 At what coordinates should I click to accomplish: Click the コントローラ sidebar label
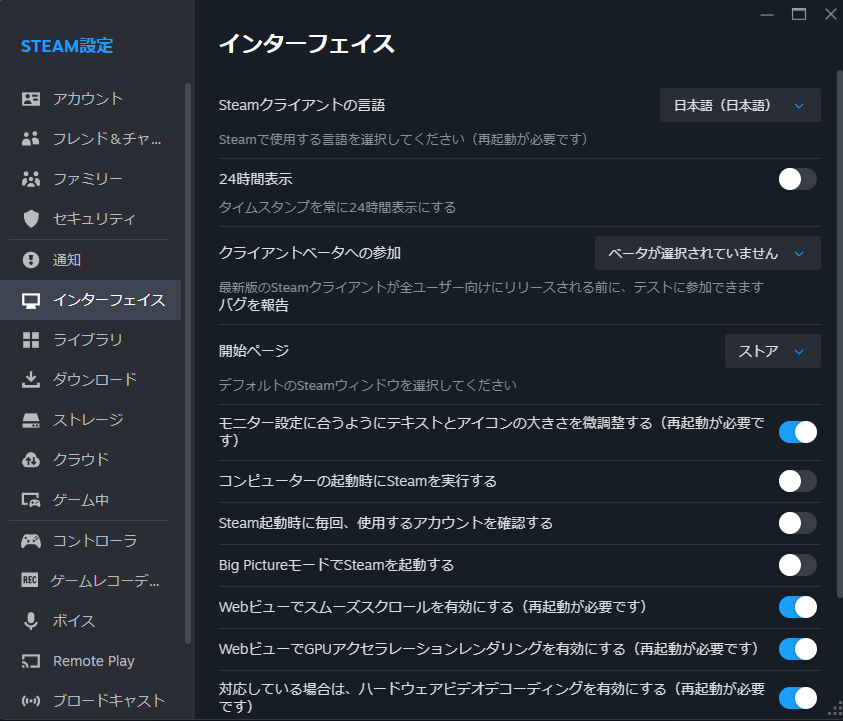click(x=95, y=540)
